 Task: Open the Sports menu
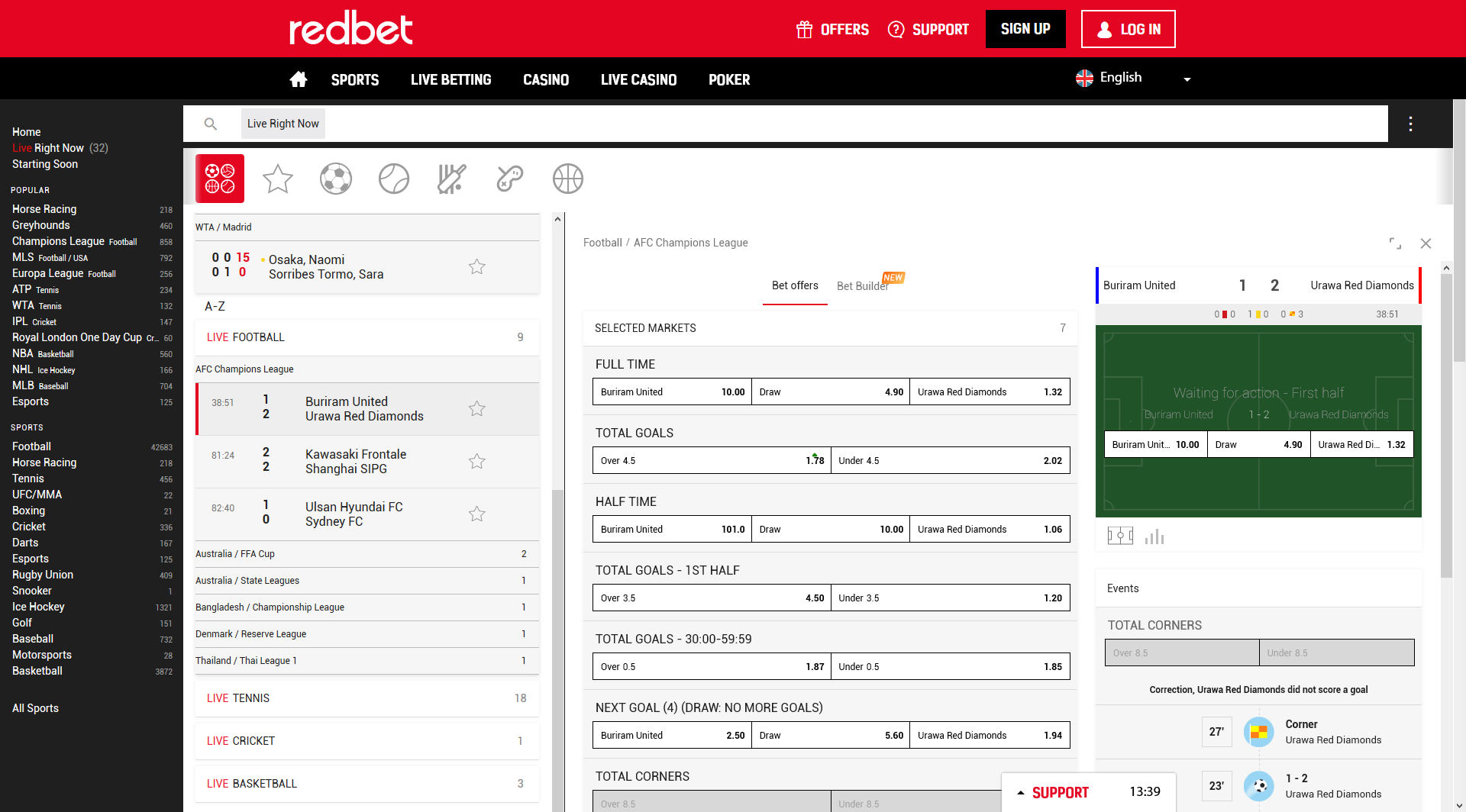point(355,79)
